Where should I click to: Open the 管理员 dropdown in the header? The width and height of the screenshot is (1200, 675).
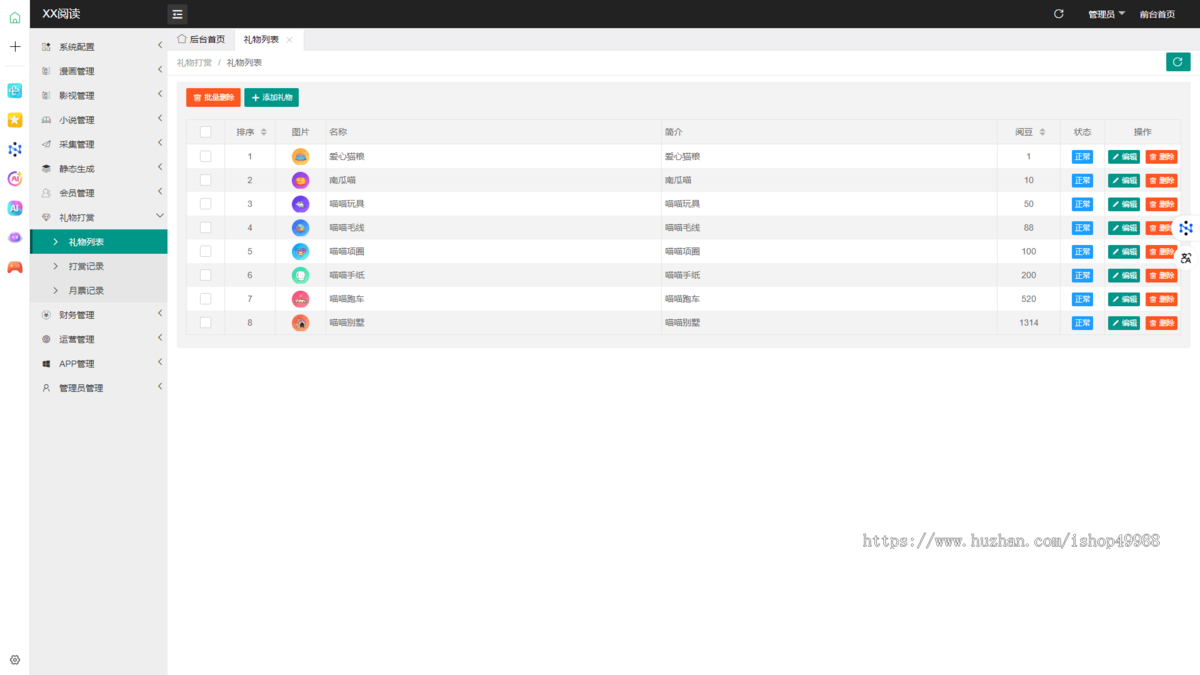[x=1106, y=14]
